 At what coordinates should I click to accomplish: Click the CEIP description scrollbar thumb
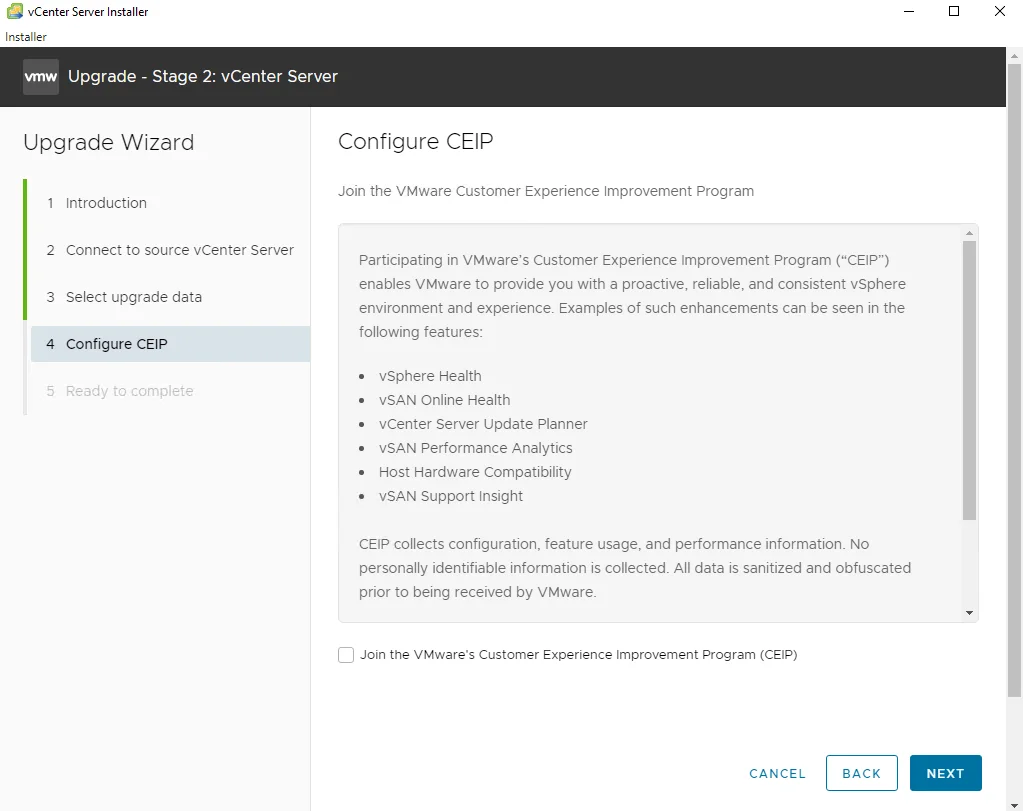(969, 380)
